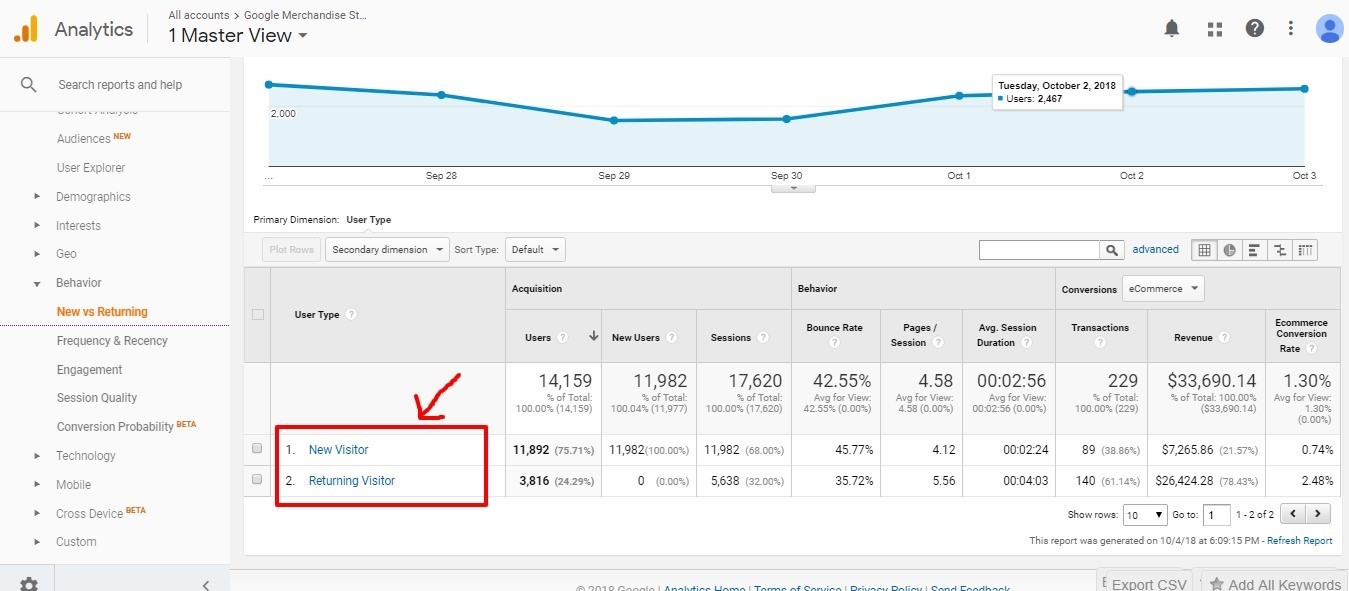Click the Refresh Report link
1349x591 pixels.
click(1299, 541)
